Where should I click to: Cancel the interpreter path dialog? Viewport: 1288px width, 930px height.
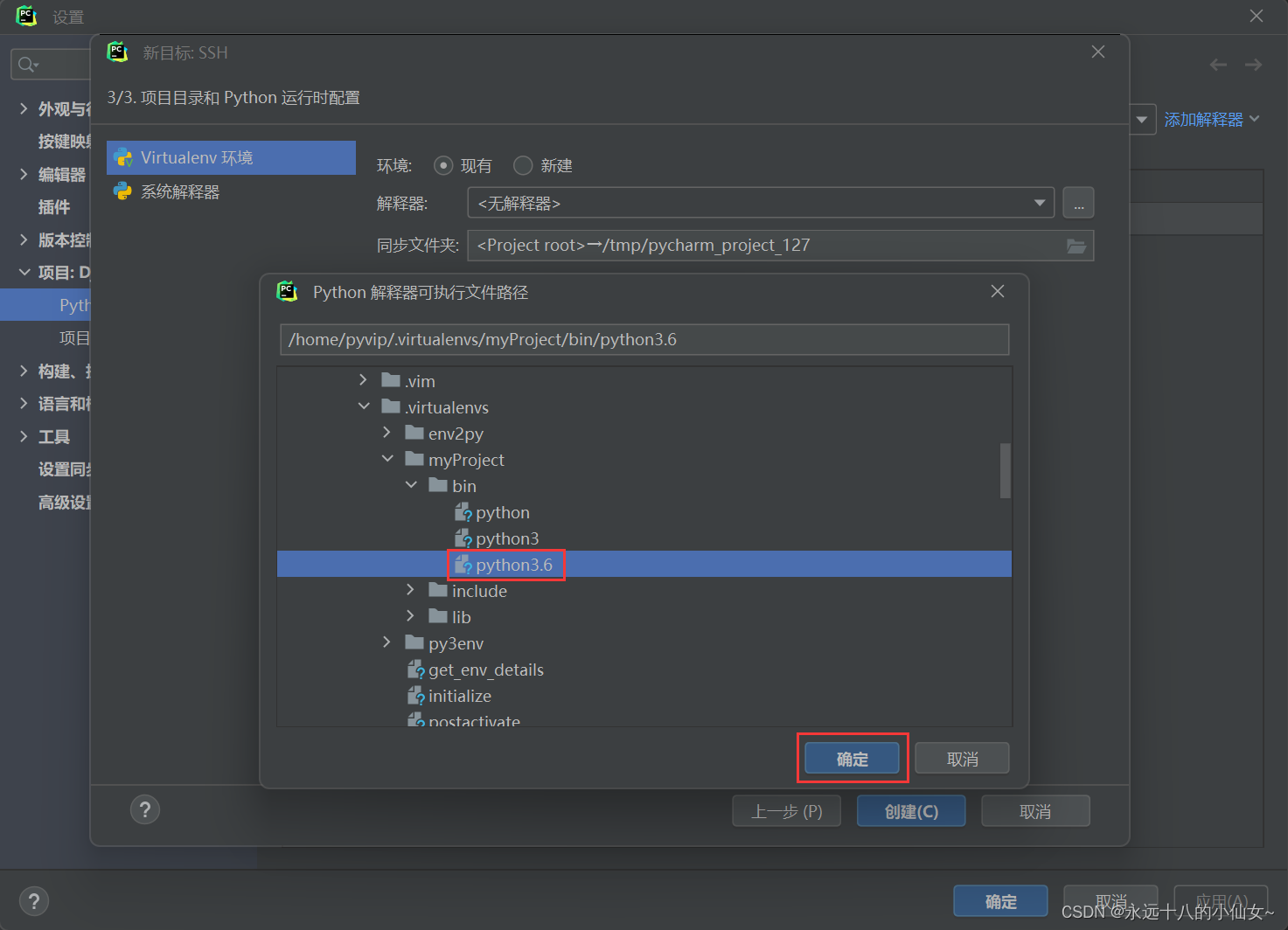pos(962,759)
